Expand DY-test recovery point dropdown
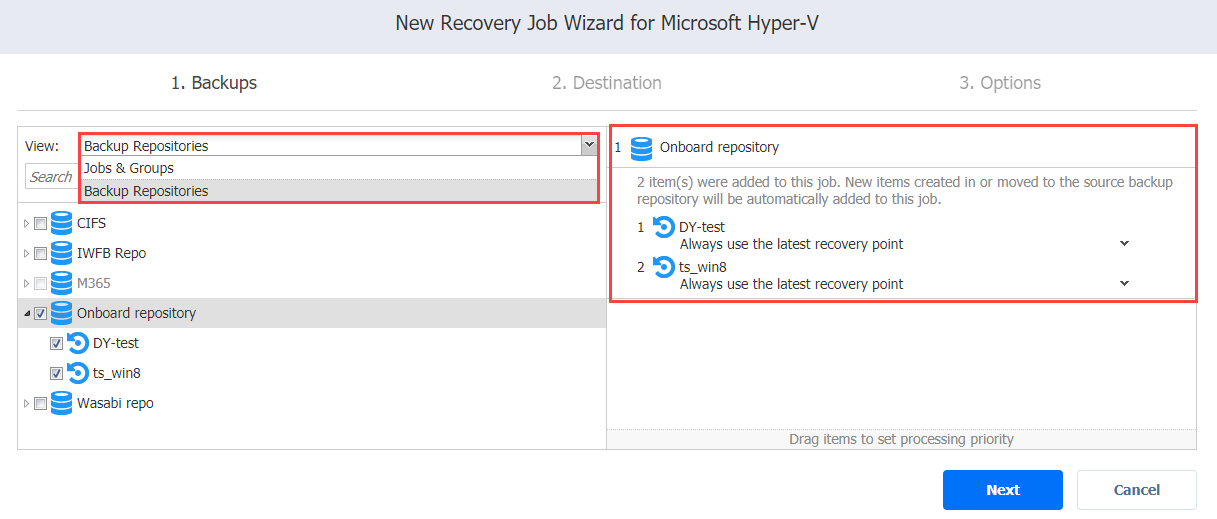This screenshot has width=1217, height=519. (x=1124, y=243)
